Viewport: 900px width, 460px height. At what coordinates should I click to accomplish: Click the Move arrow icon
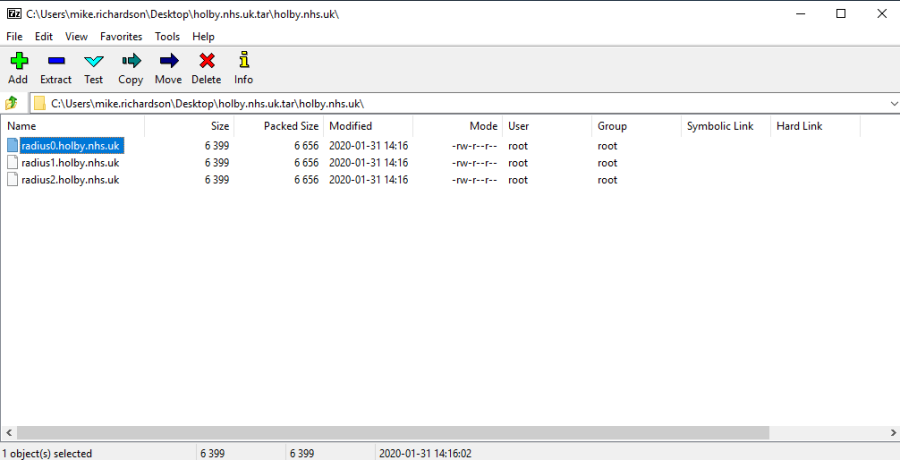click(x=168, y=62)
